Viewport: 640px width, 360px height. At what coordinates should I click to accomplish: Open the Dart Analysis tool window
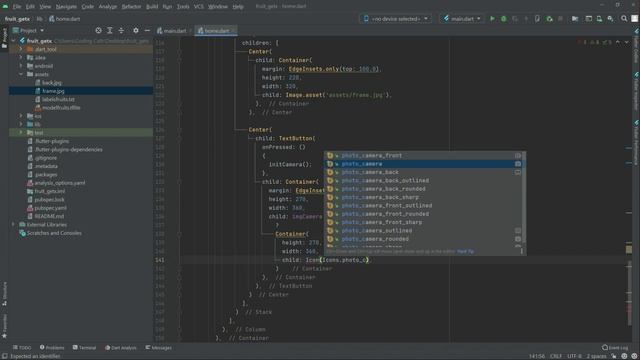[x=120, y=348]
